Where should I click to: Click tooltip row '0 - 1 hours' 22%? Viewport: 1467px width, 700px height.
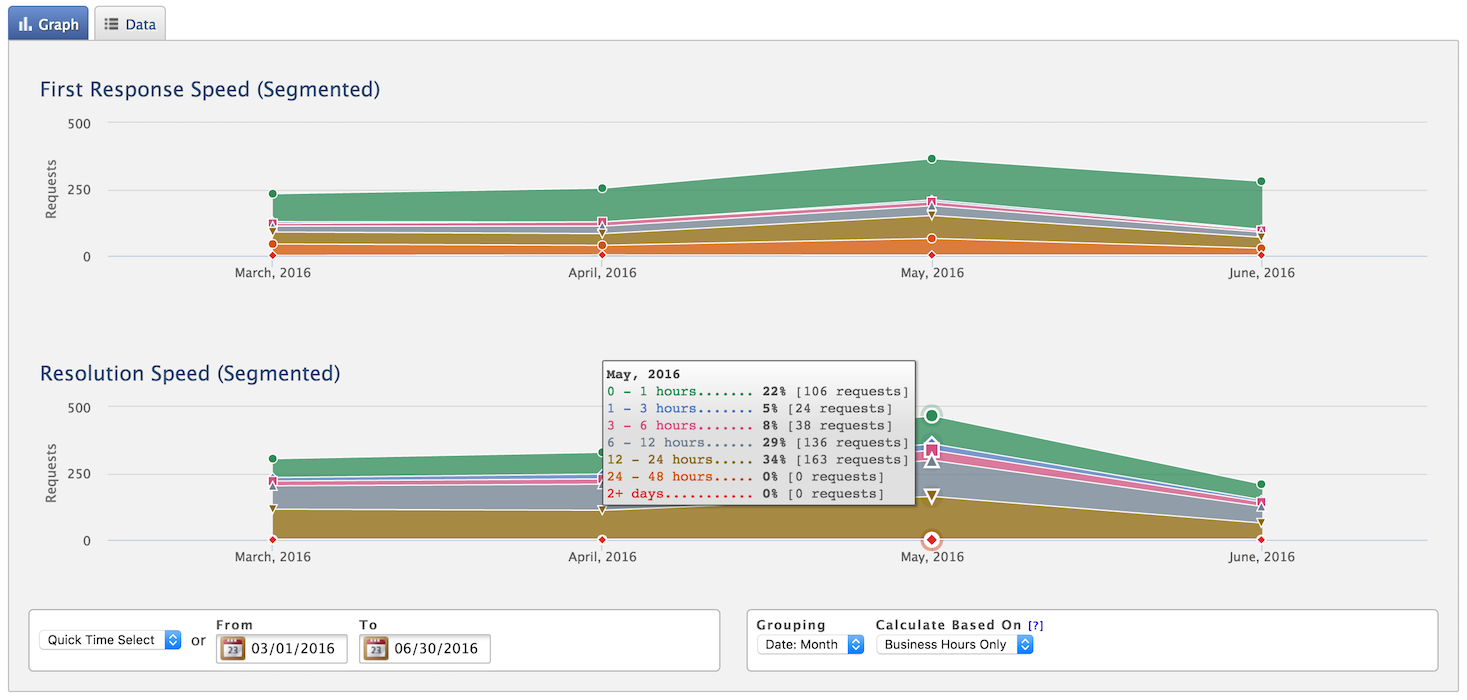757,392
